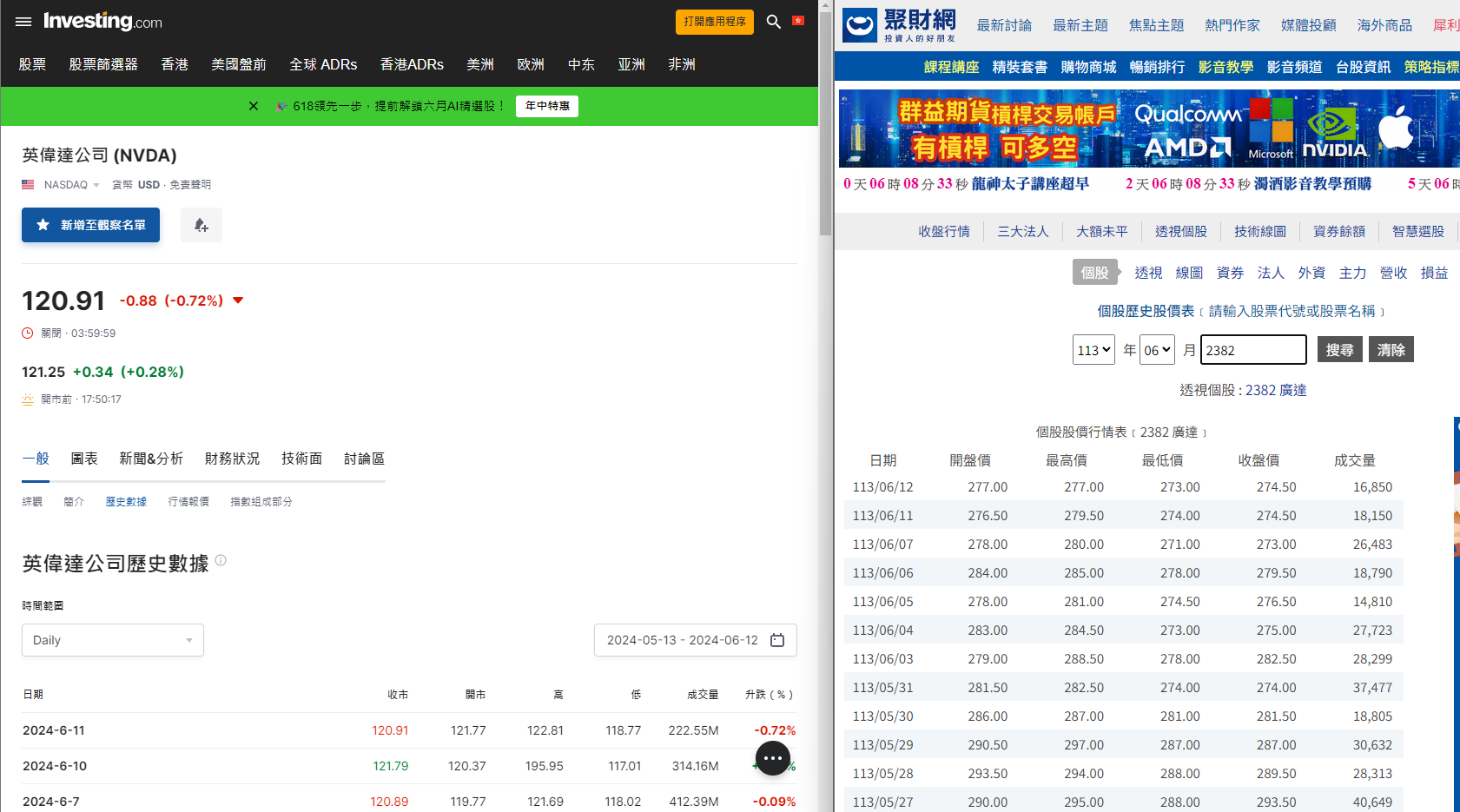Click the stock code input field with 2382
1460x812 pixels.
point(1253,350)
